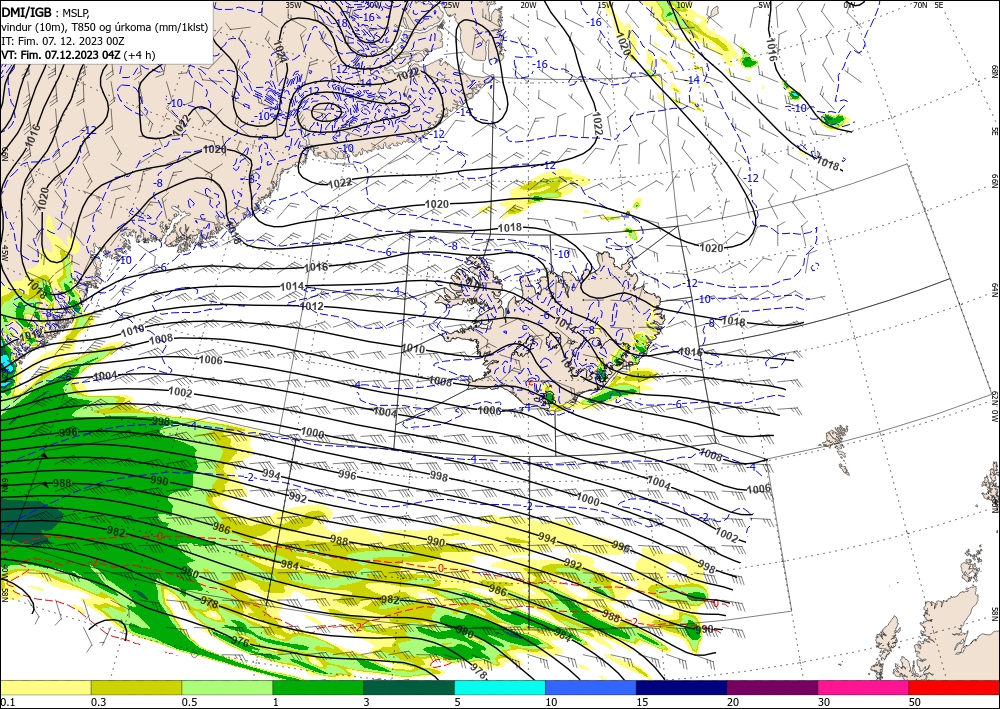Click the "0.5" legend value label
The height and width of the screenshot is (709, 1000).
189,702
